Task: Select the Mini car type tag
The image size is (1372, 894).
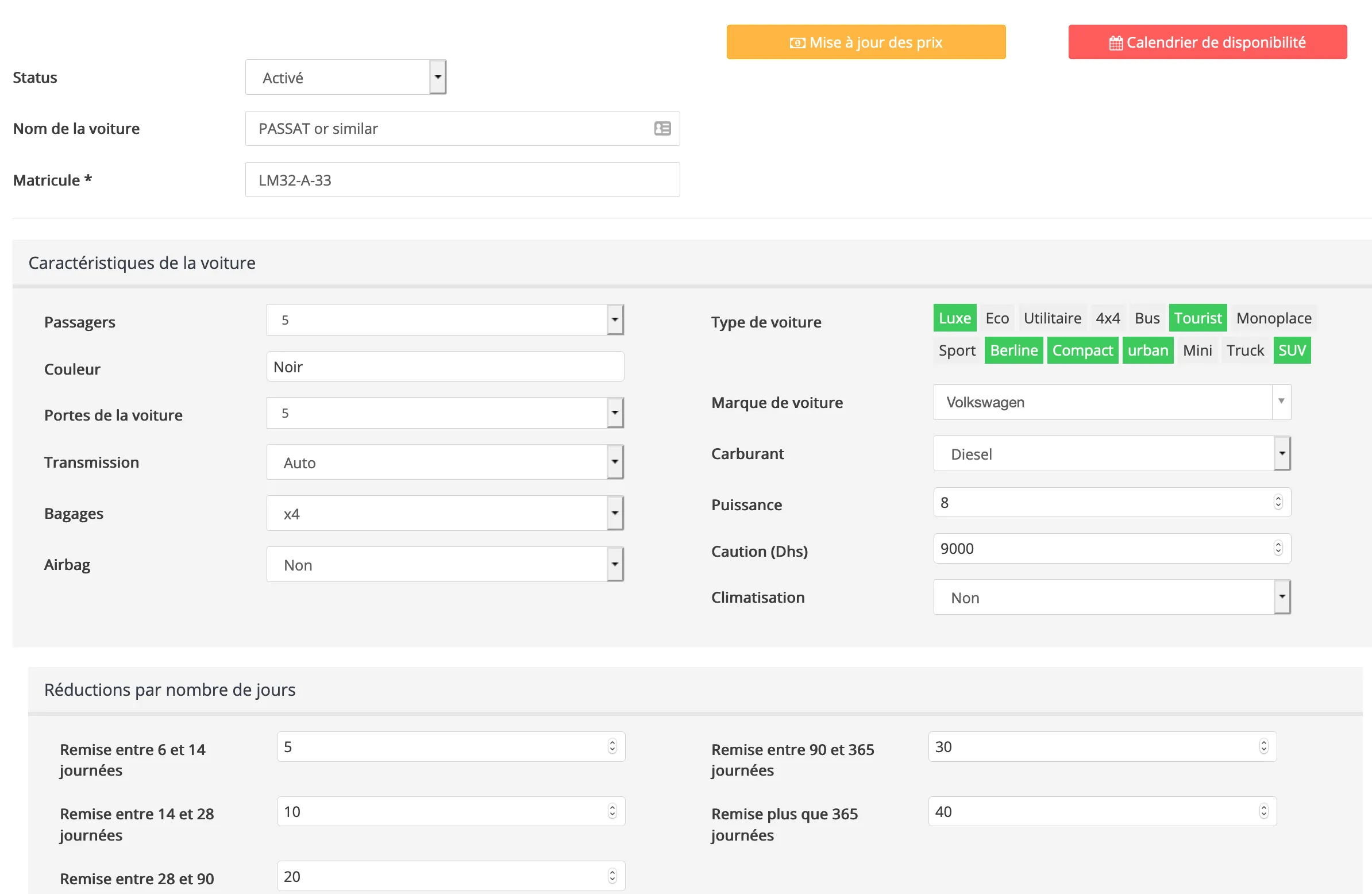Action: point(1197,350)
